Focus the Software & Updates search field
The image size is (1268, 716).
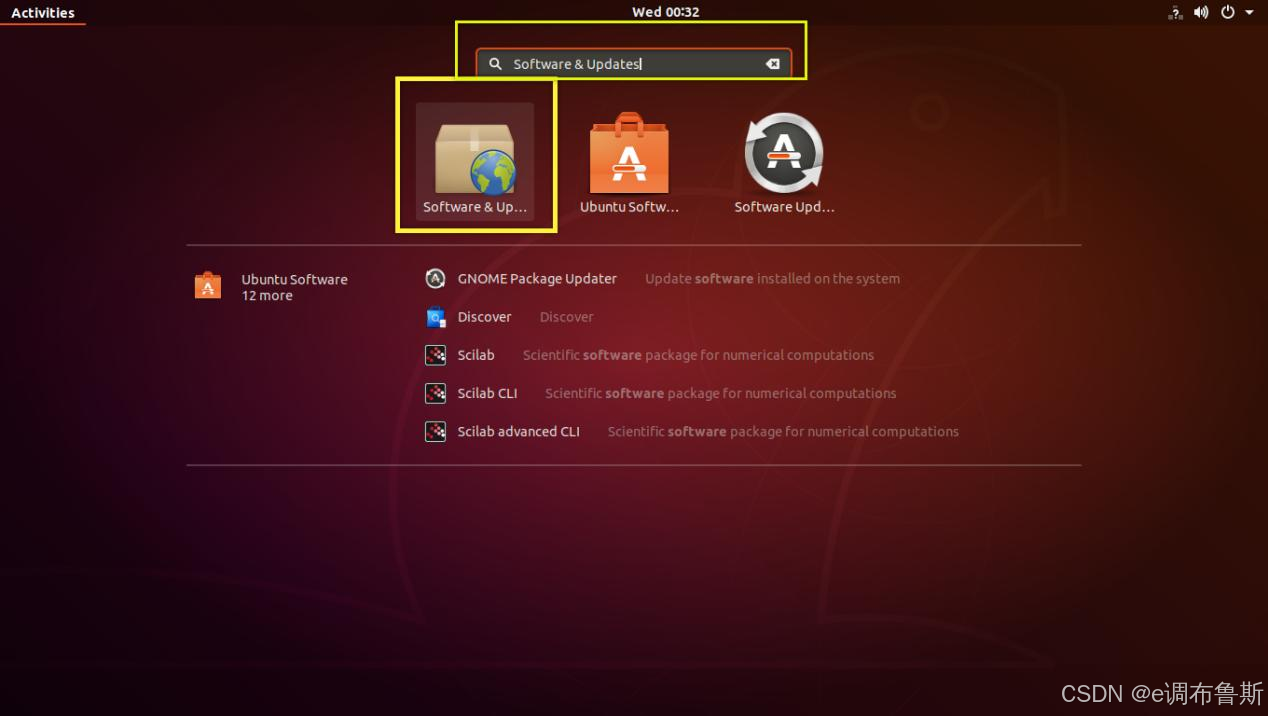coord(634,64)
